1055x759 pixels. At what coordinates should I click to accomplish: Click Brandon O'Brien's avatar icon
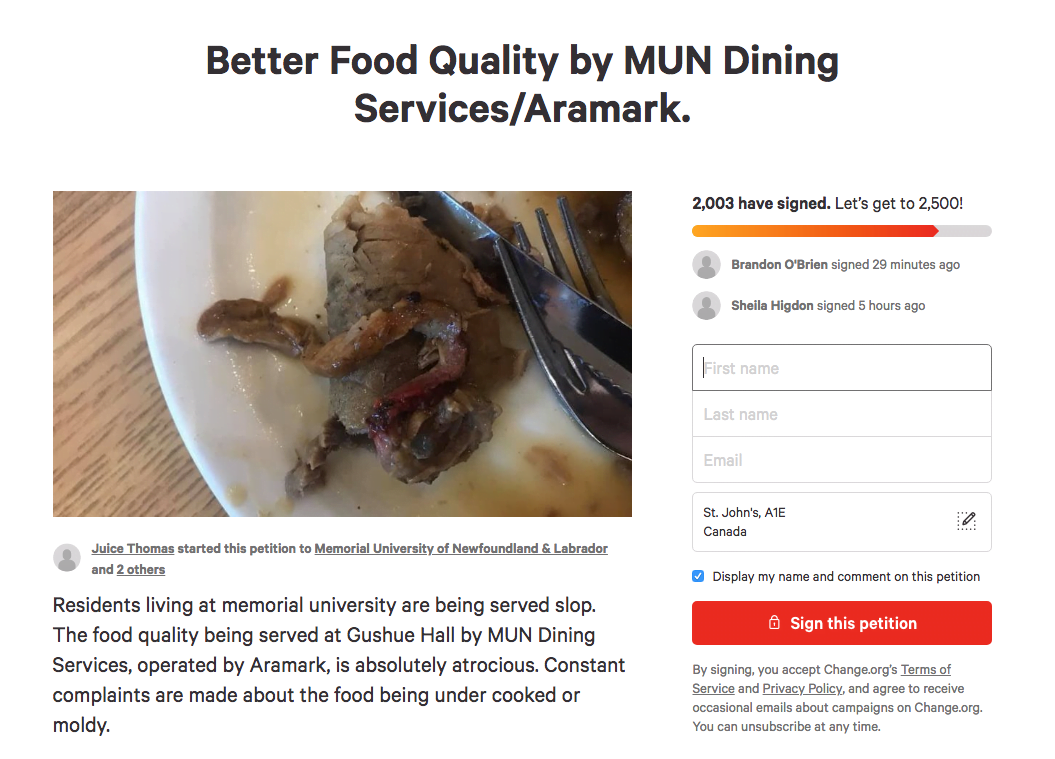click(x=707, y=265)
